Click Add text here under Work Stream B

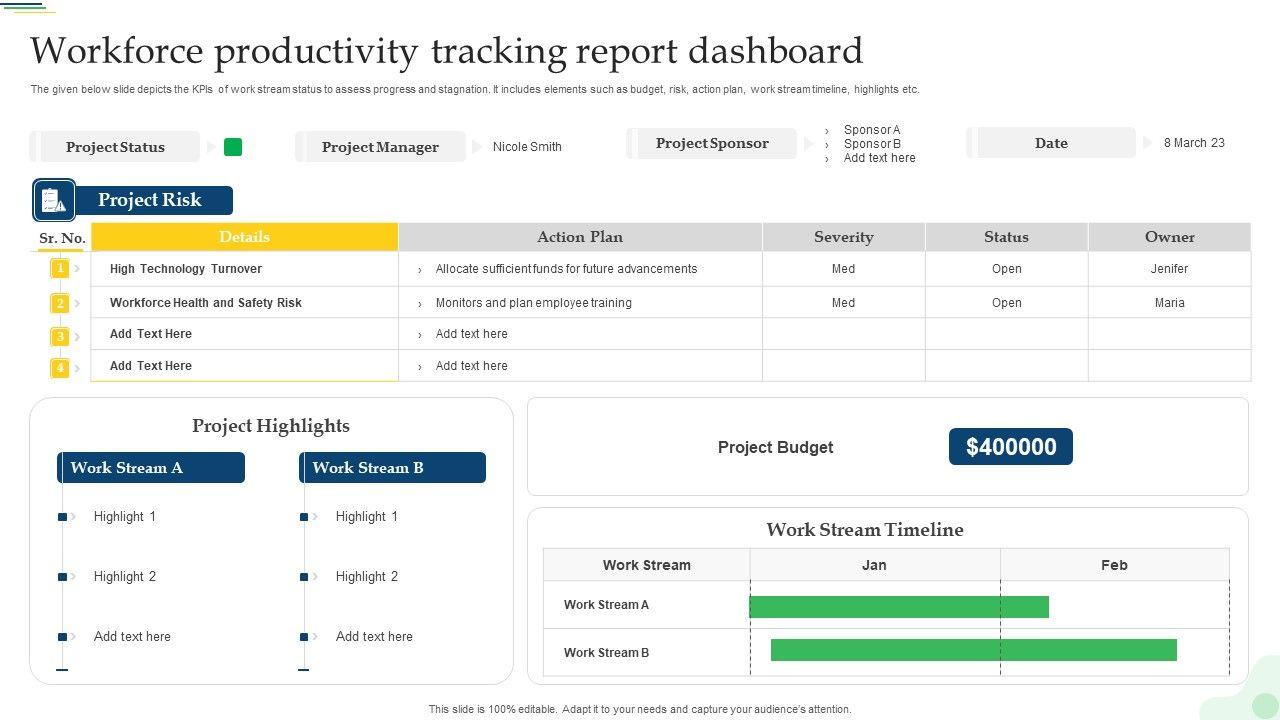374,637
